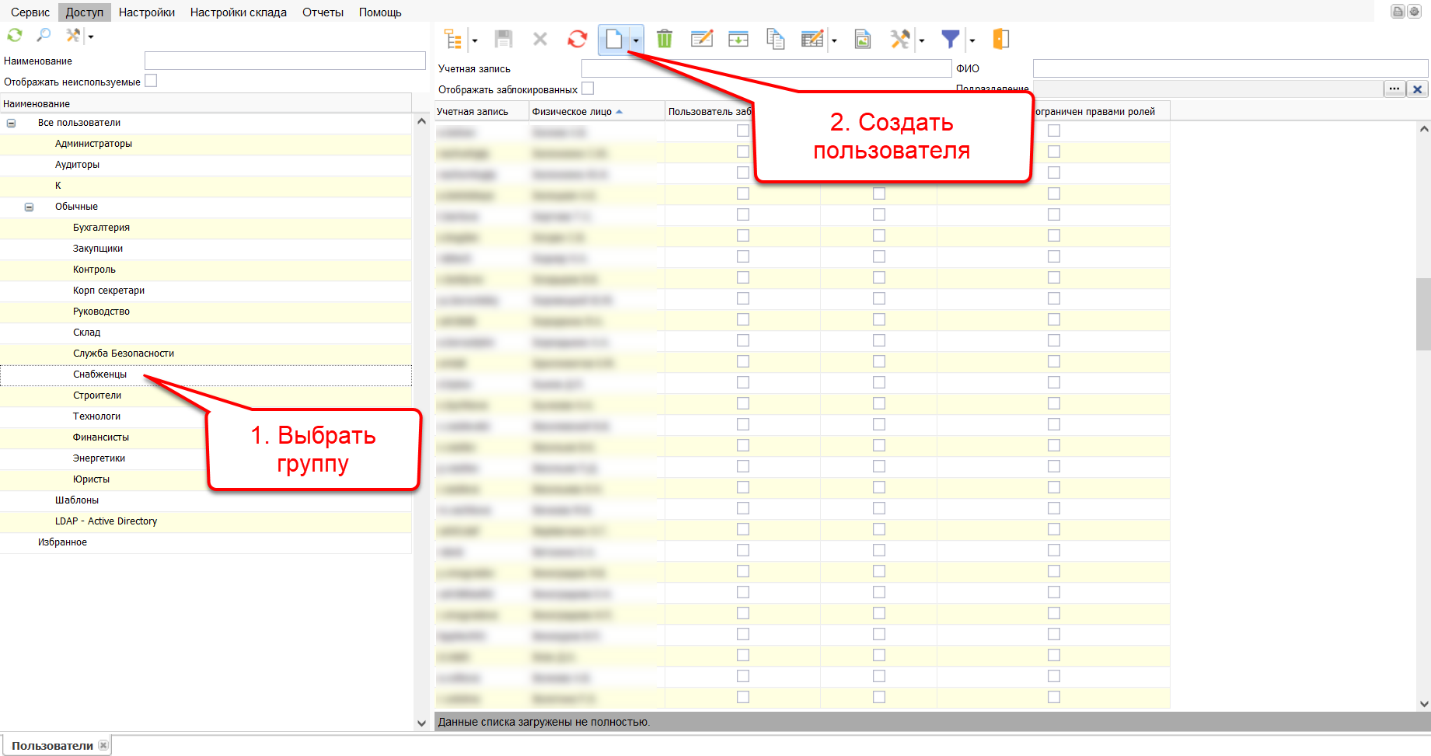Viewport: 1431px width, 756px height.
Task: Collapse the 'Все пользователи' tree node
Action: (x=12, y=123)
